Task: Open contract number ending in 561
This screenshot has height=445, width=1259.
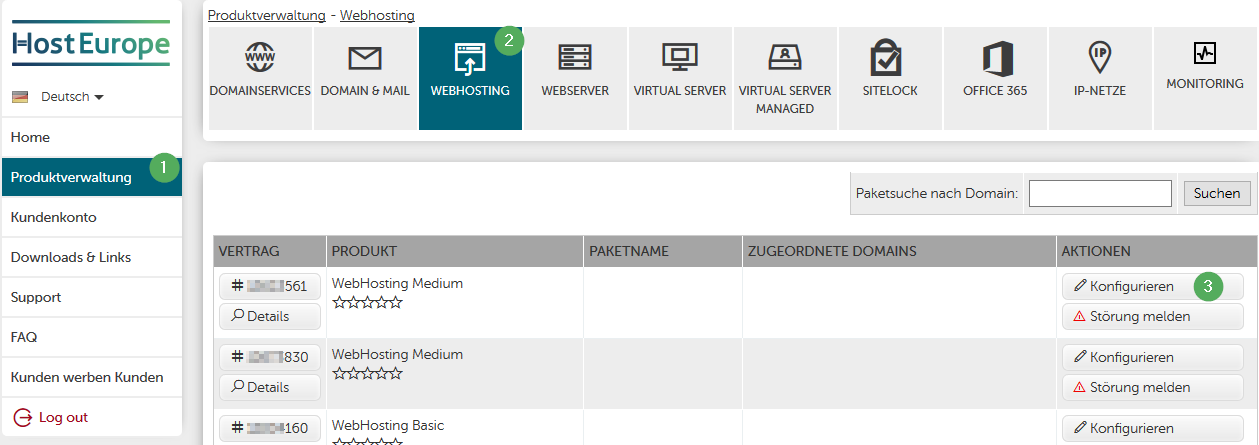Action: click(270, 286)
